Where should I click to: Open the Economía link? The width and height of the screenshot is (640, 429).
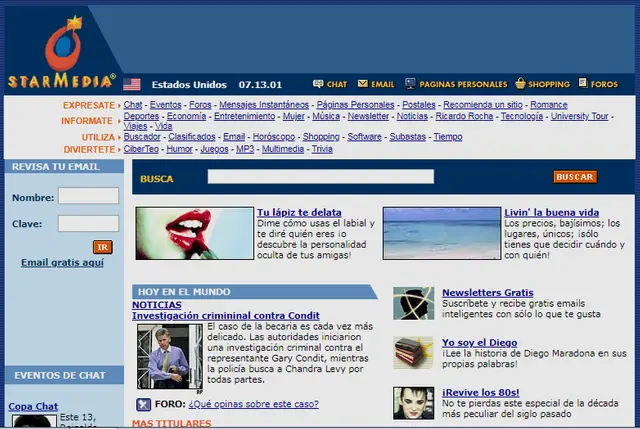click(x=187, y=116)
